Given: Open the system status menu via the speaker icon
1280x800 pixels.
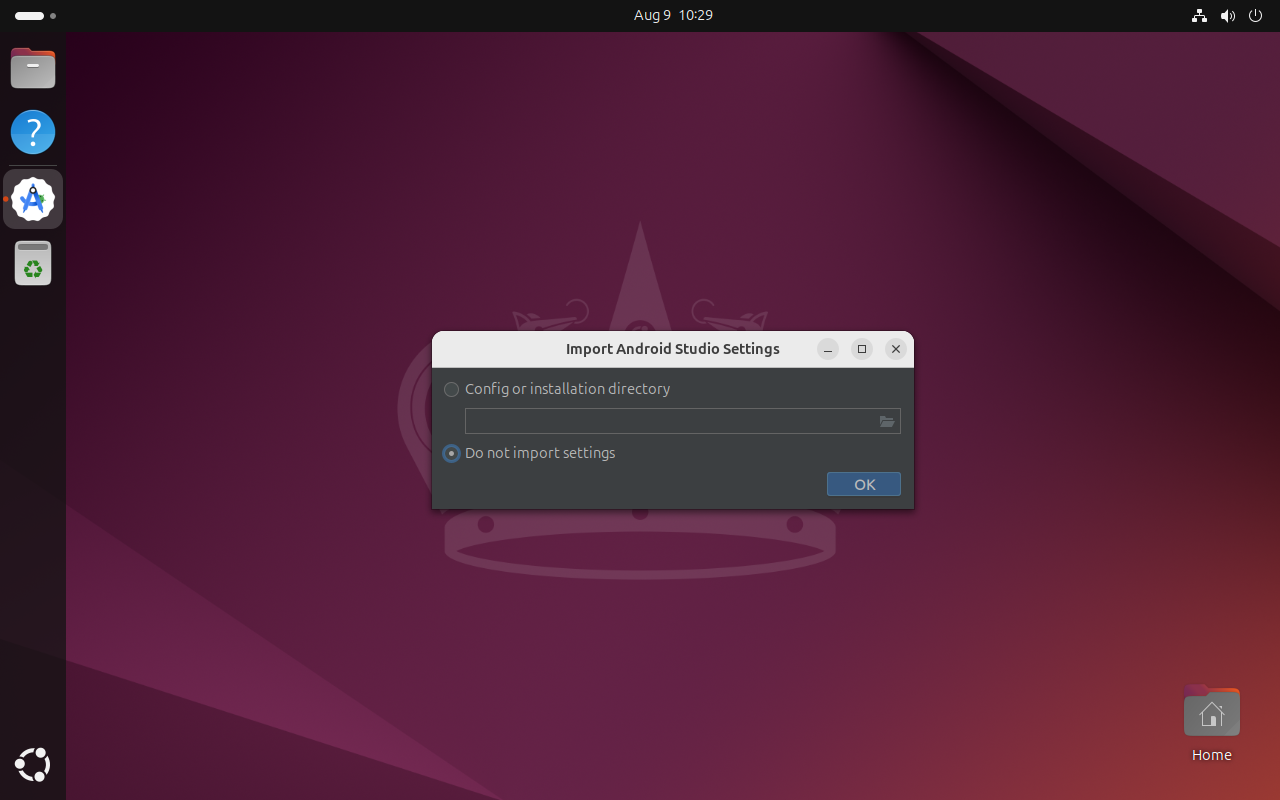Looking at the screenshot, I should point(1228,16).
